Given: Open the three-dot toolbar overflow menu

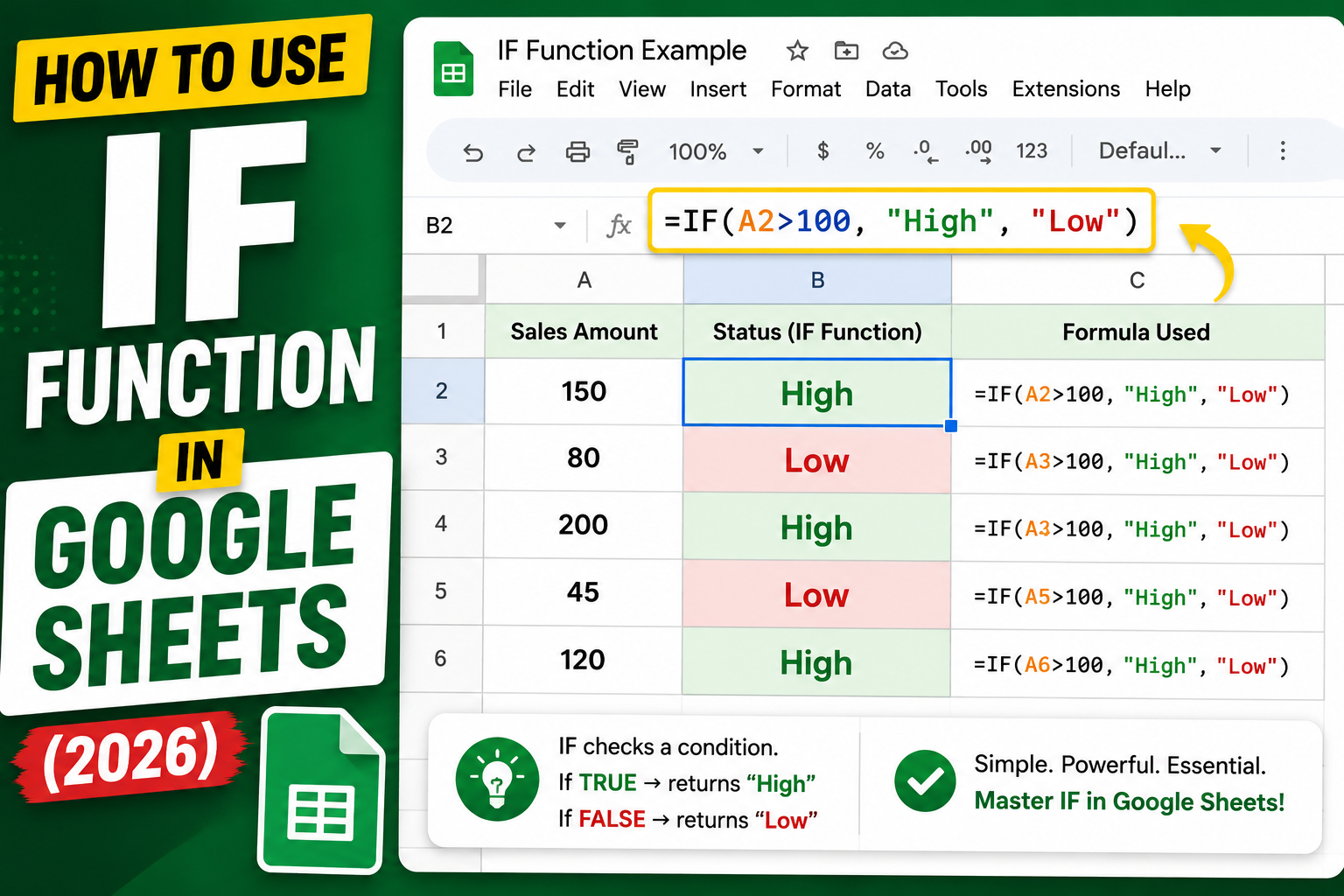Looking at the screenshot, I should (x=1283, y=151).
